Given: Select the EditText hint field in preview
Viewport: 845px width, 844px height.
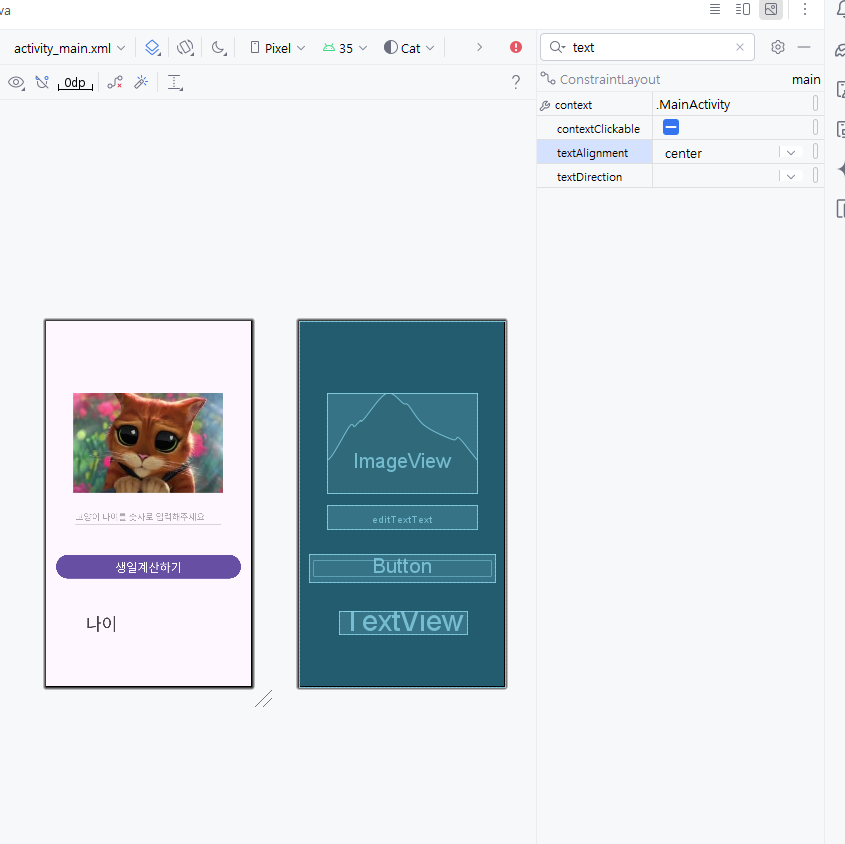Looking at the screenshot, I should 148,517.
